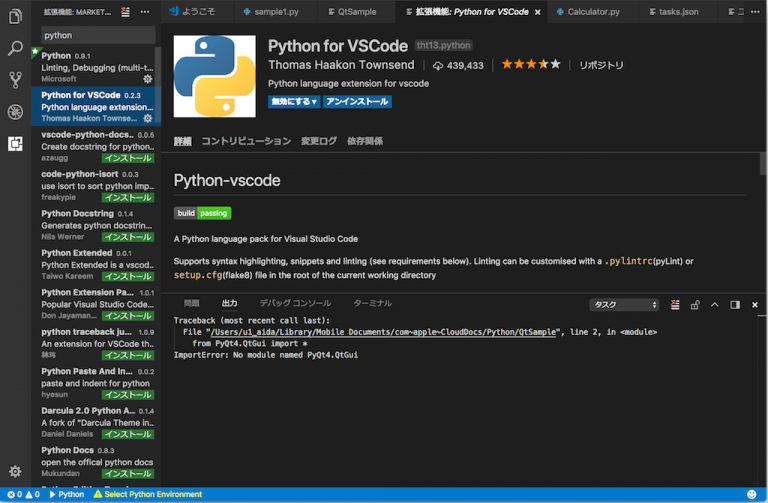
Task: Install code-python-isort extension
Action: pos(128,197)
